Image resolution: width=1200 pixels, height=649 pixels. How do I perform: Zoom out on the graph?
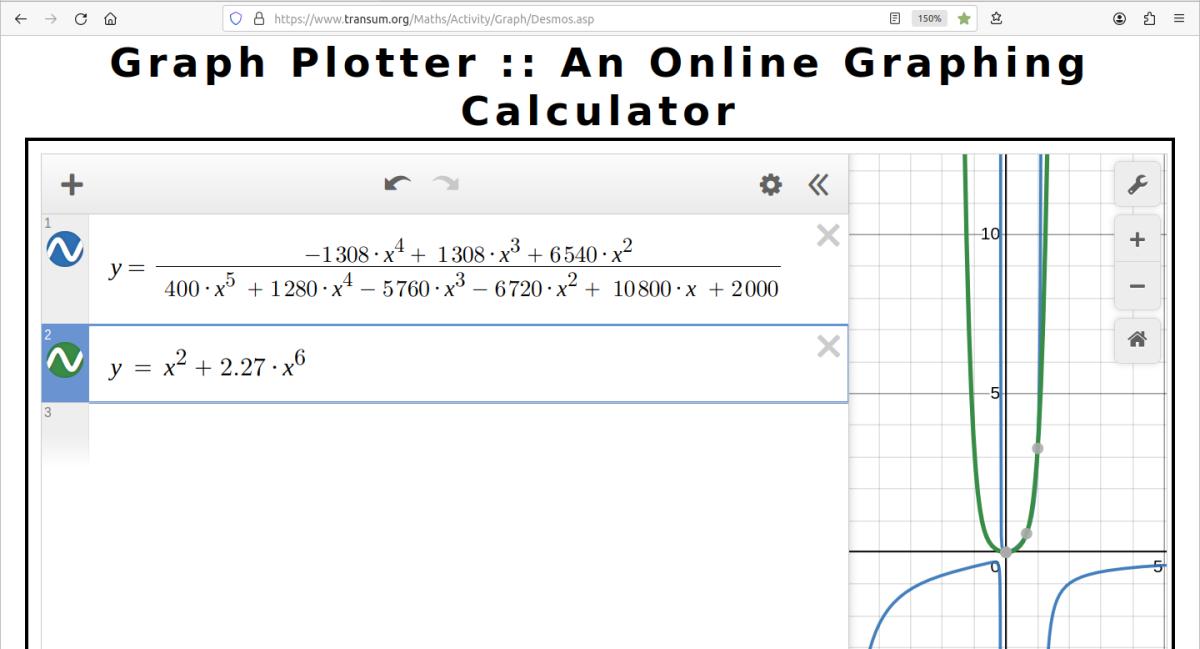point(1137,286)
